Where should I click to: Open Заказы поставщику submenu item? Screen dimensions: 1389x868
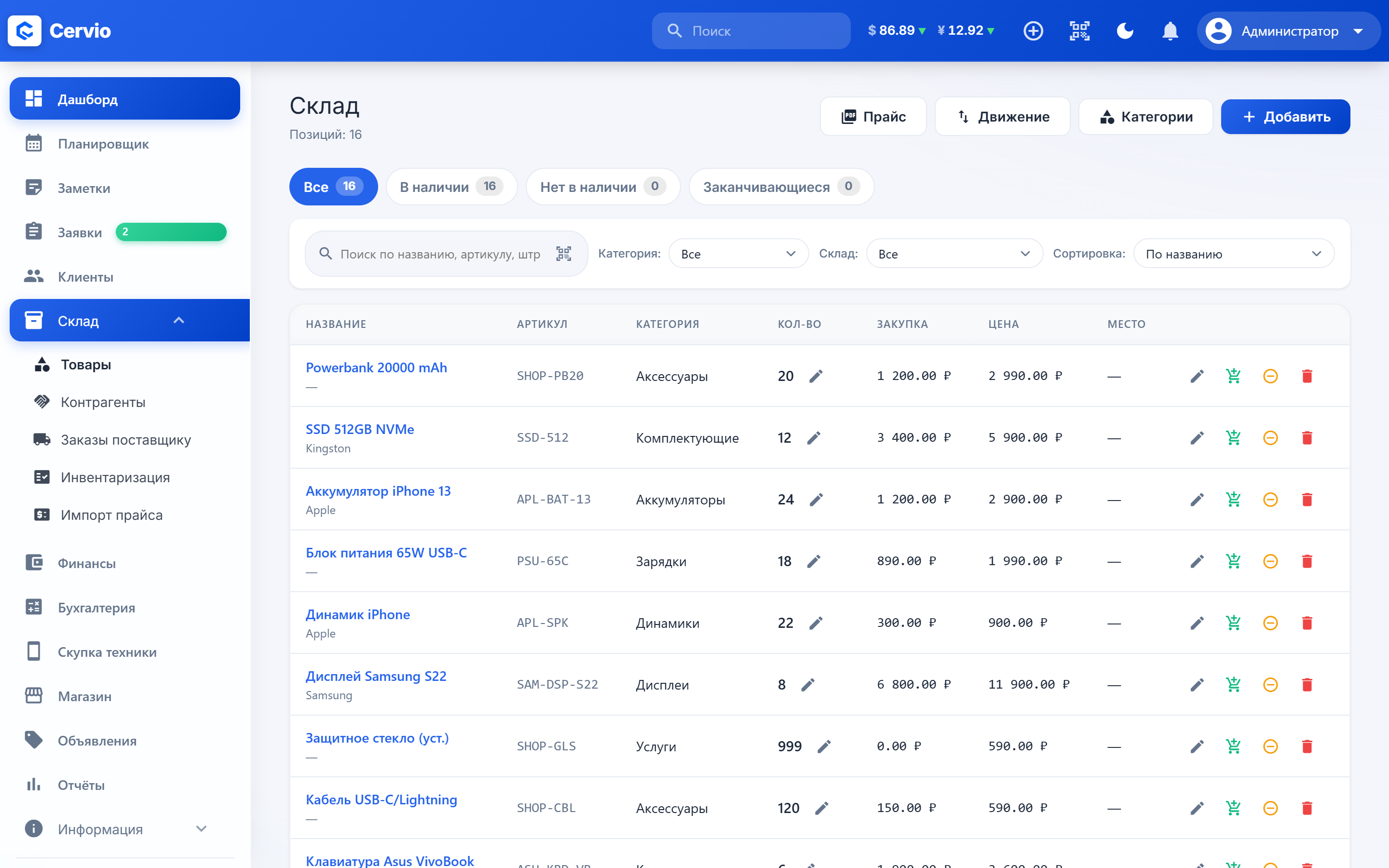point(126,440)
